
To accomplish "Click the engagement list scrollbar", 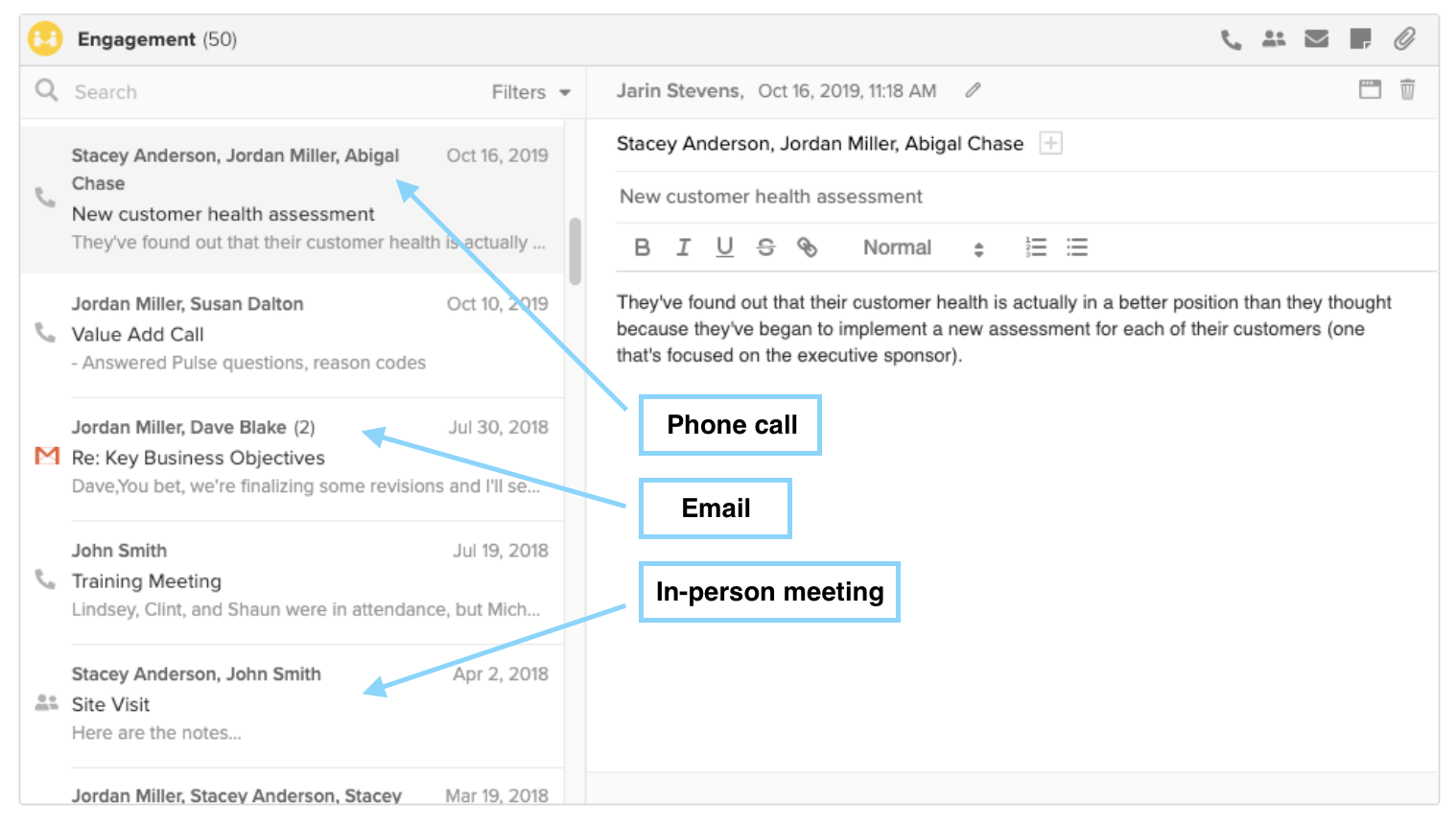I will tap(575, 251).
